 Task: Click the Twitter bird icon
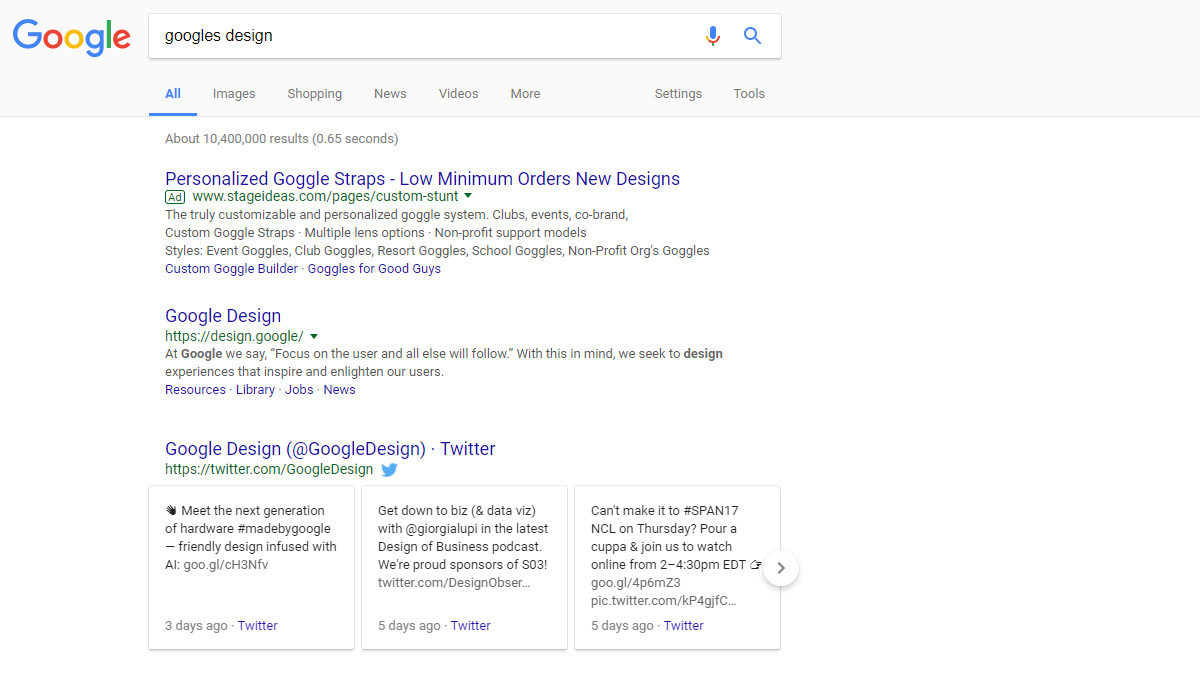point(389,469)
